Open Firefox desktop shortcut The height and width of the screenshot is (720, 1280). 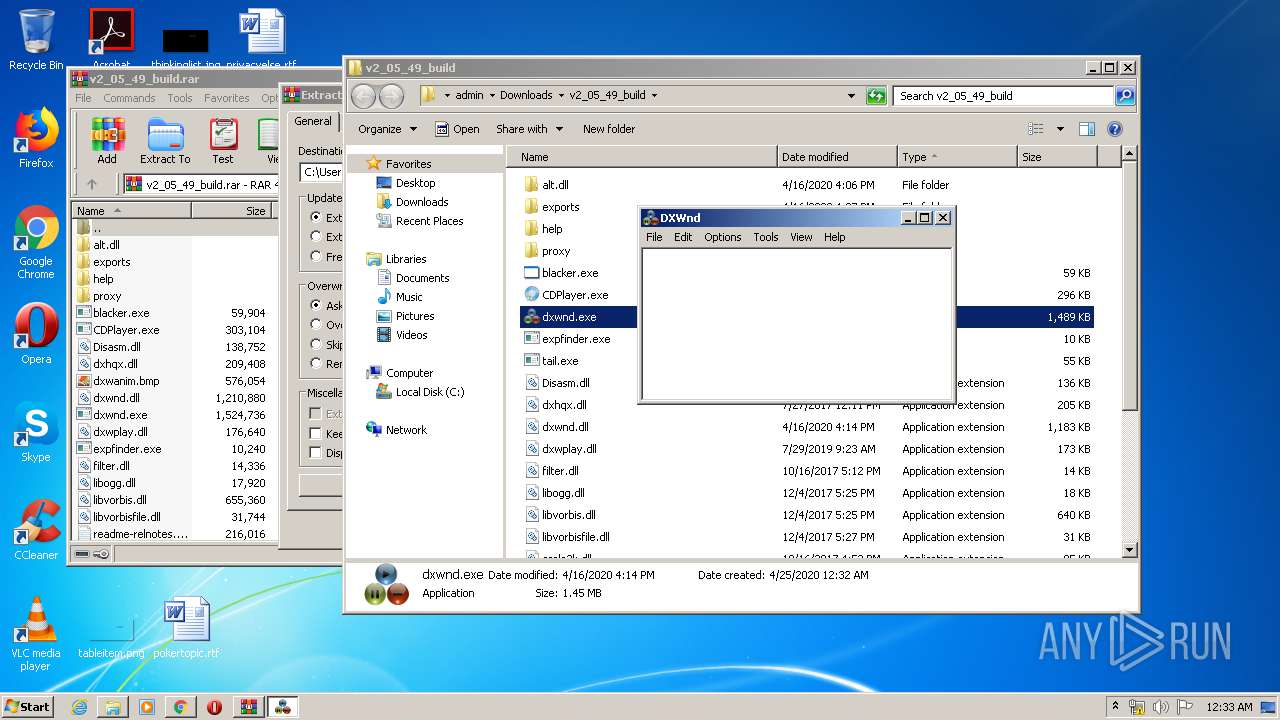pyautogui.click(x=36, y=138)
